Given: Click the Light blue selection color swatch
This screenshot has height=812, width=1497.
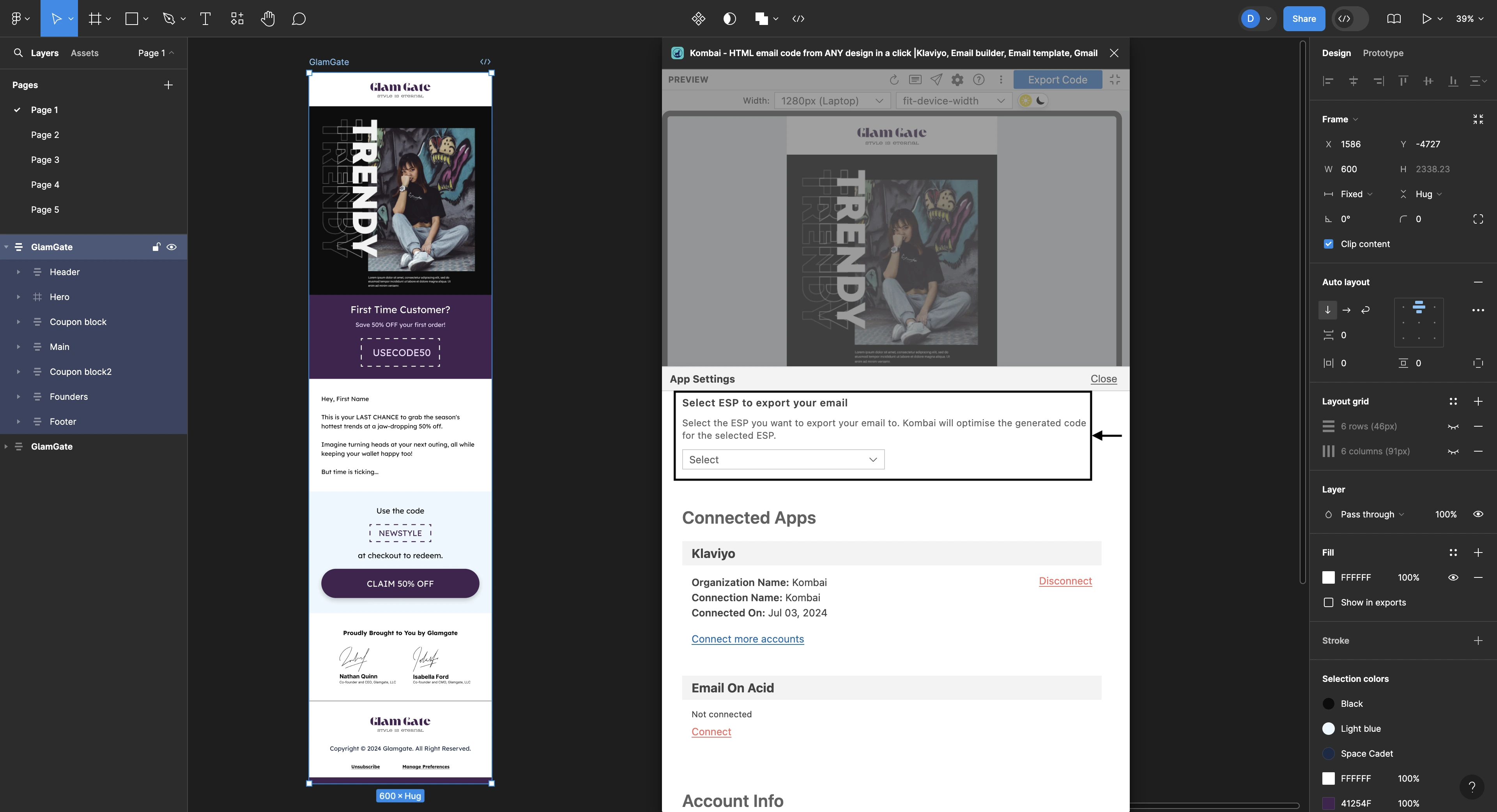Looking at the screenshot, I should 1329,728.
